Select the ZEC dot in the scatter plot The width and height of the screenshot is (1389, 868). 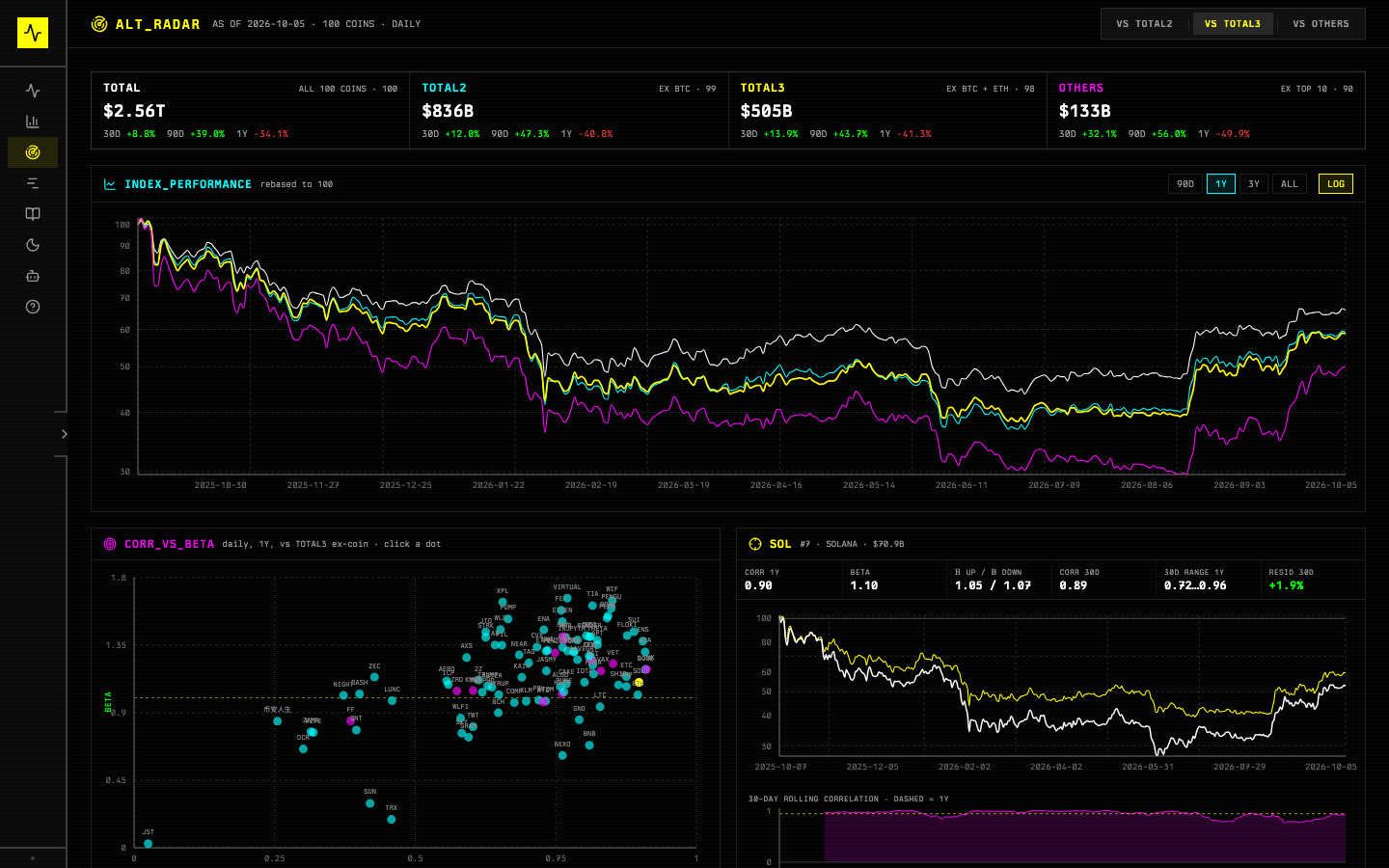(374, 677)
